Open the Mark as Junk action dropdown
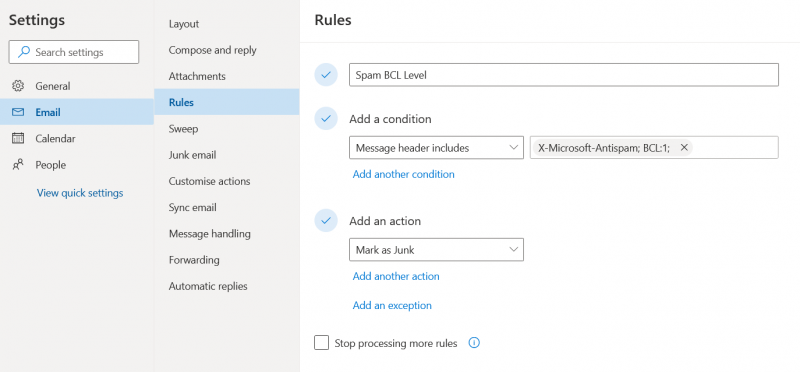800x372 pixels. (436, 250)
